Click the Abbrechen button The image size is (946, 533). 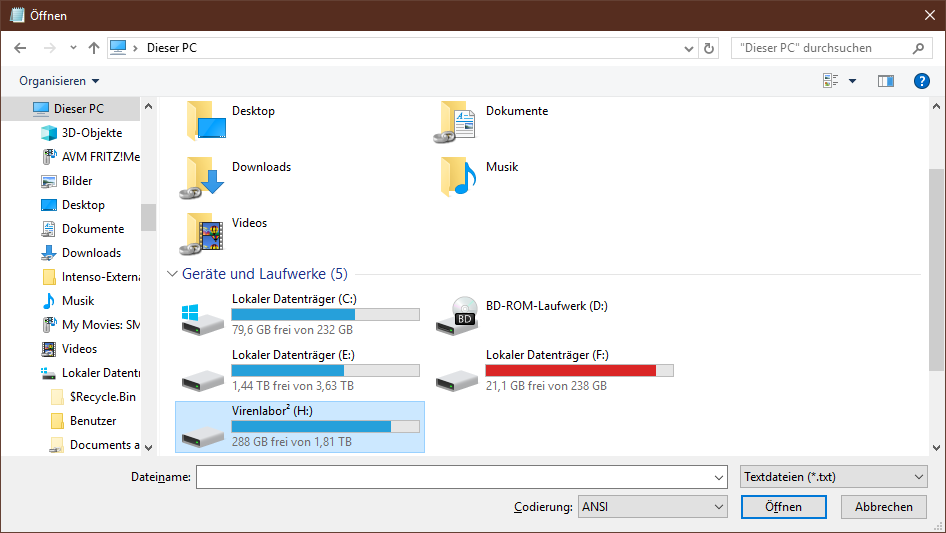coord(883,507)
